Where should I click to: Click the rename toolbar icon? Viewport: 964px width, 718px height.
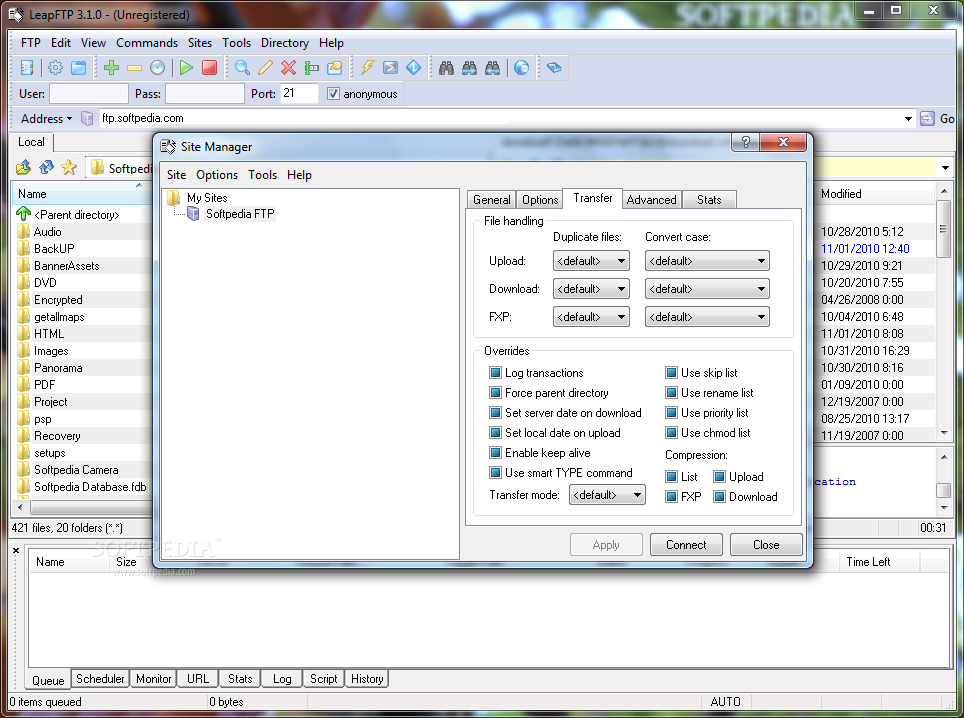click(x=312, y=68)
